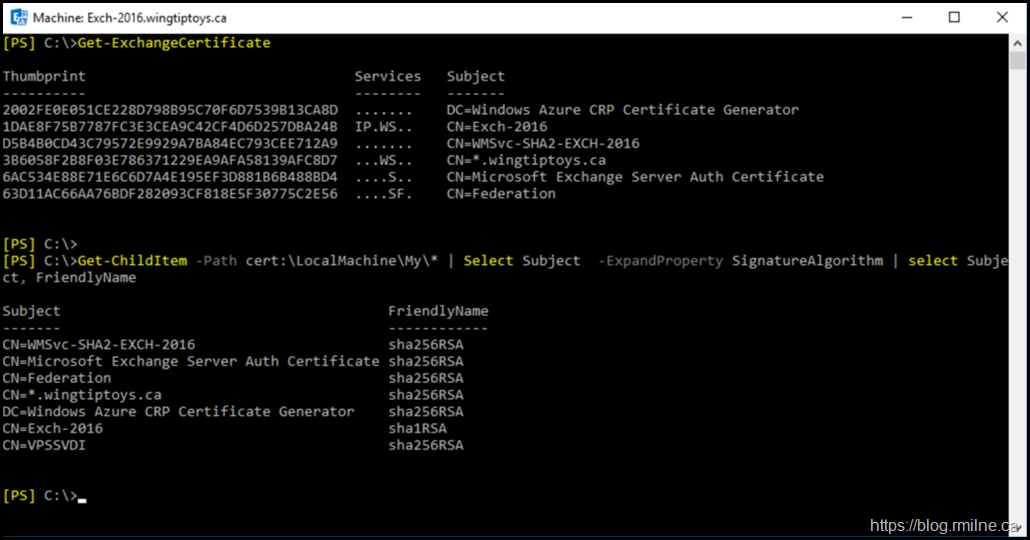The image size is (1030, 540).
Task: Maximize the Exch-2016 shell window
Action: pos(953,17)
